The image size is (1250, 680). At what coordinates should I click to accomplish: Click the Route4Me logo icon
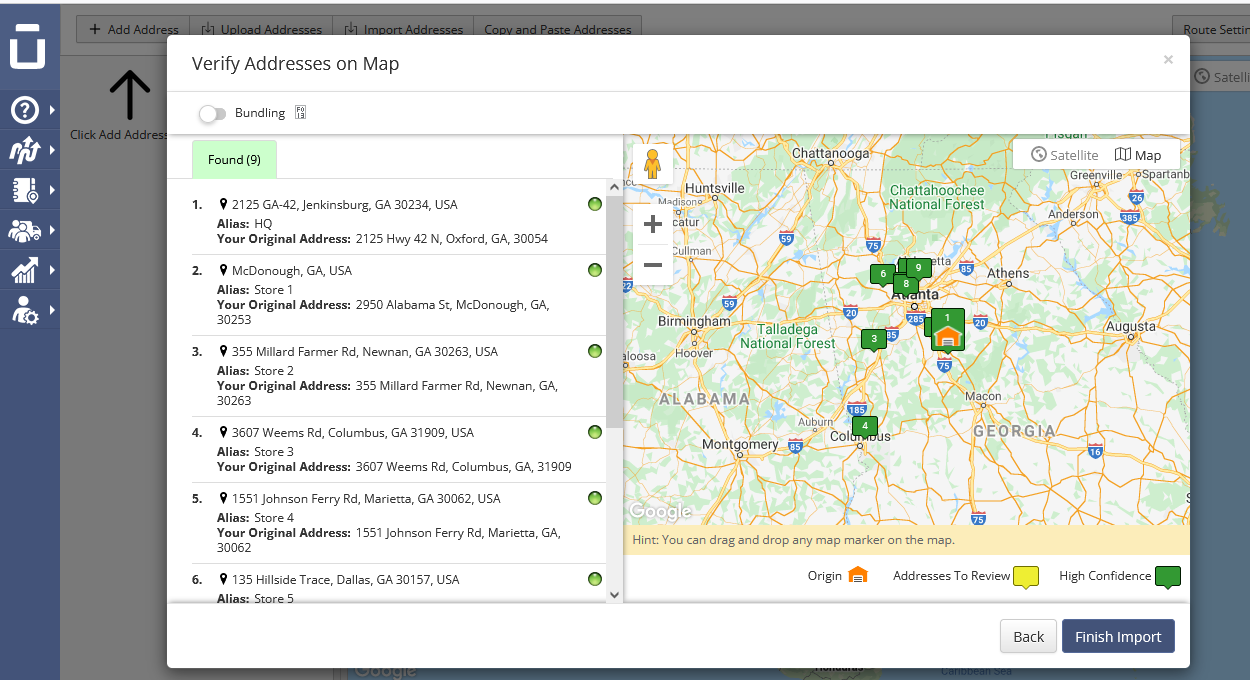27,46
